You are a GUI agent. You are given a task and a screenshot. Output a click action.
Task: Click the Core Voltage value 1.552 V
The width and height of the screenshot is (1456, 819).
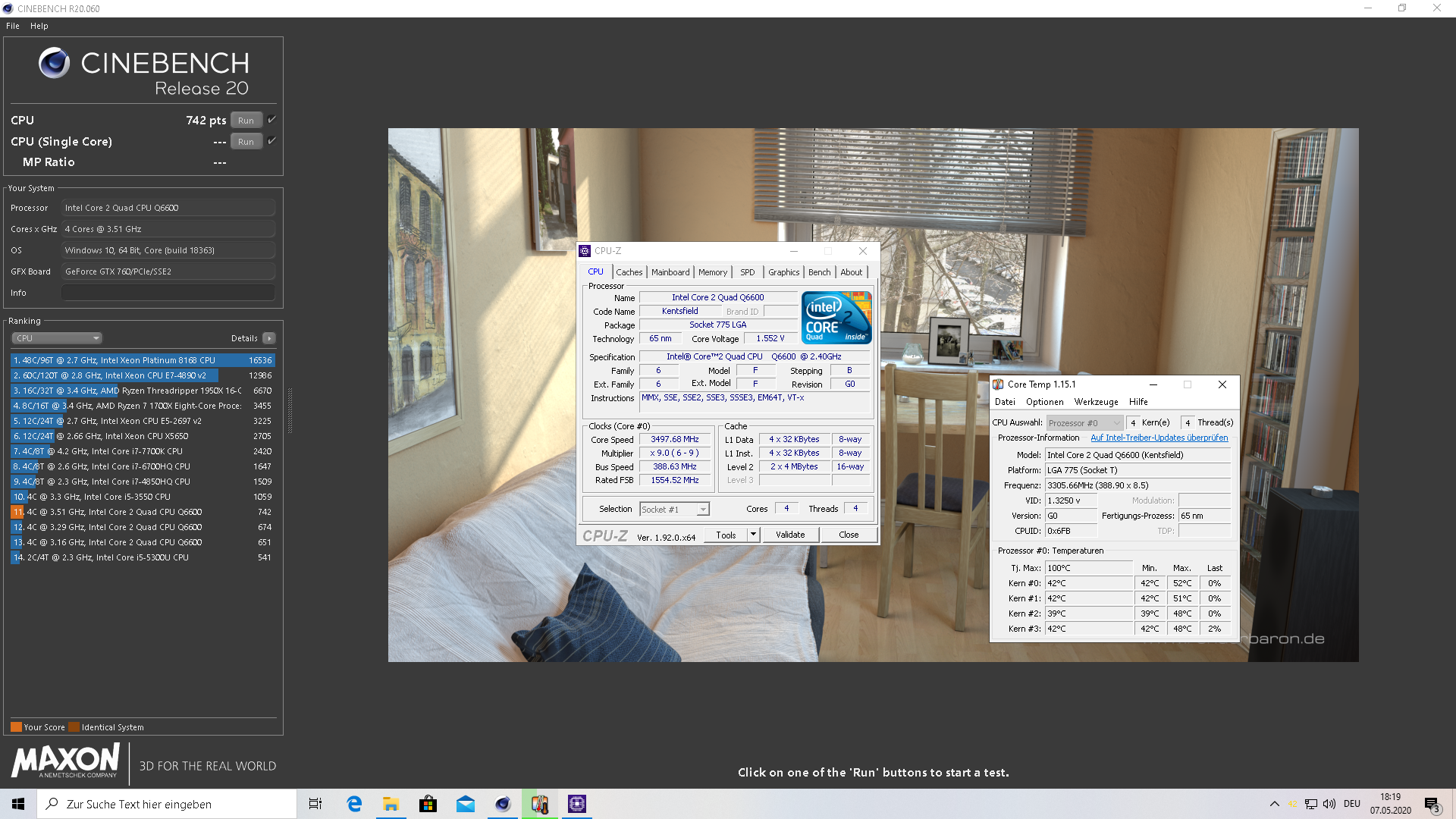770,339
